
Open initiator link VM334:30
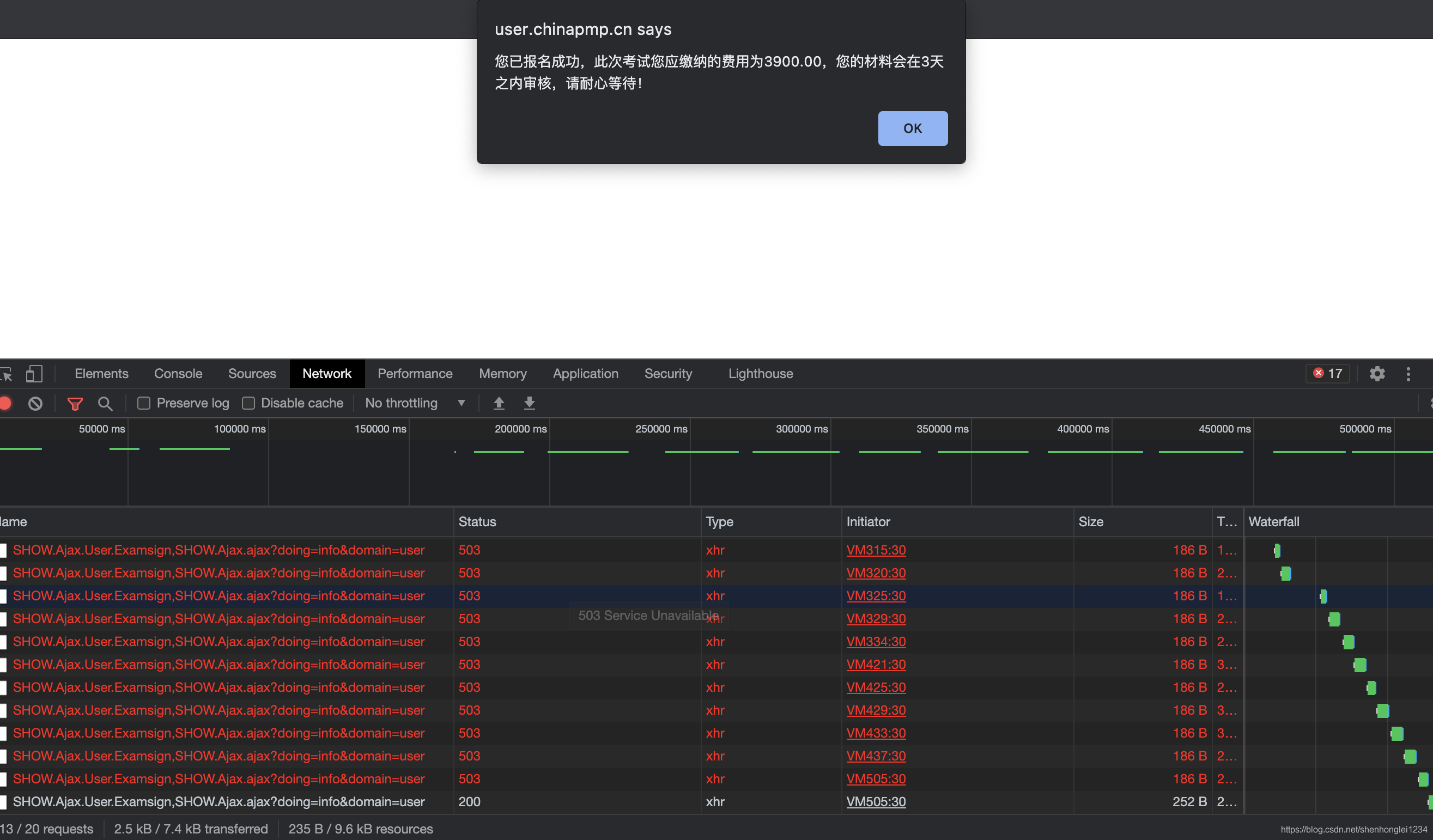876,642
